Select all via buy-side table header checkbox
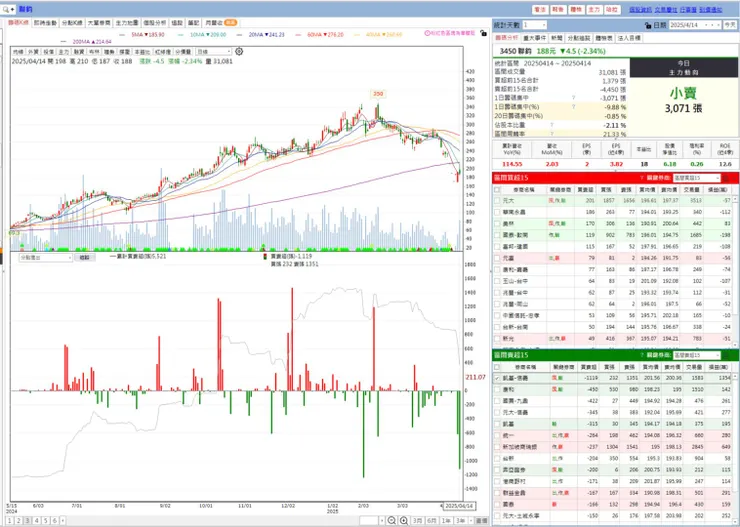This screenshot has width=740, height=527. 497,190
